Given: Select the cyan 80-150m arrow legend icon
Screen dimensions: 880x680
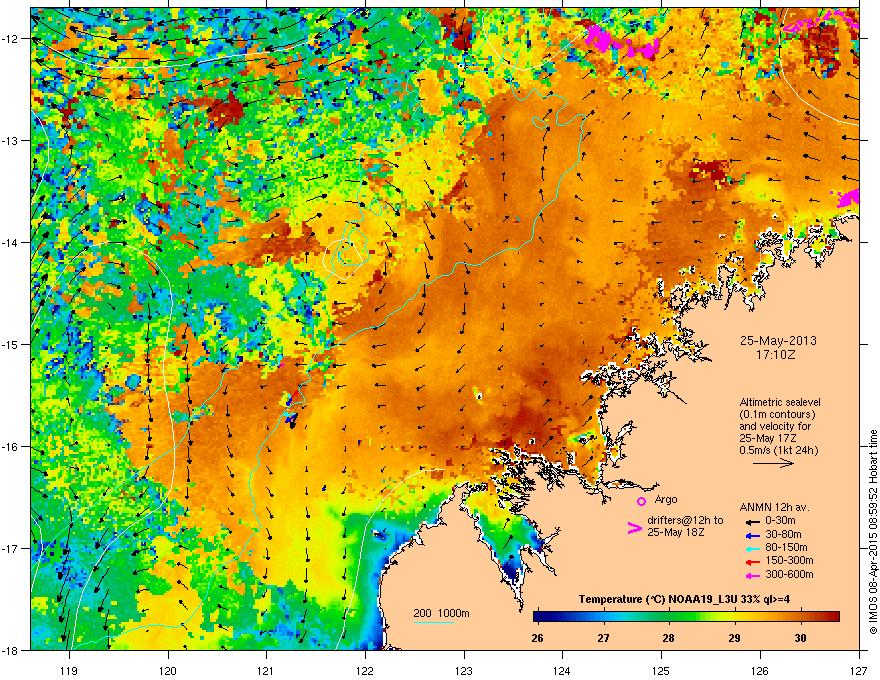Looking at the screenshot, I should (751, 548).
